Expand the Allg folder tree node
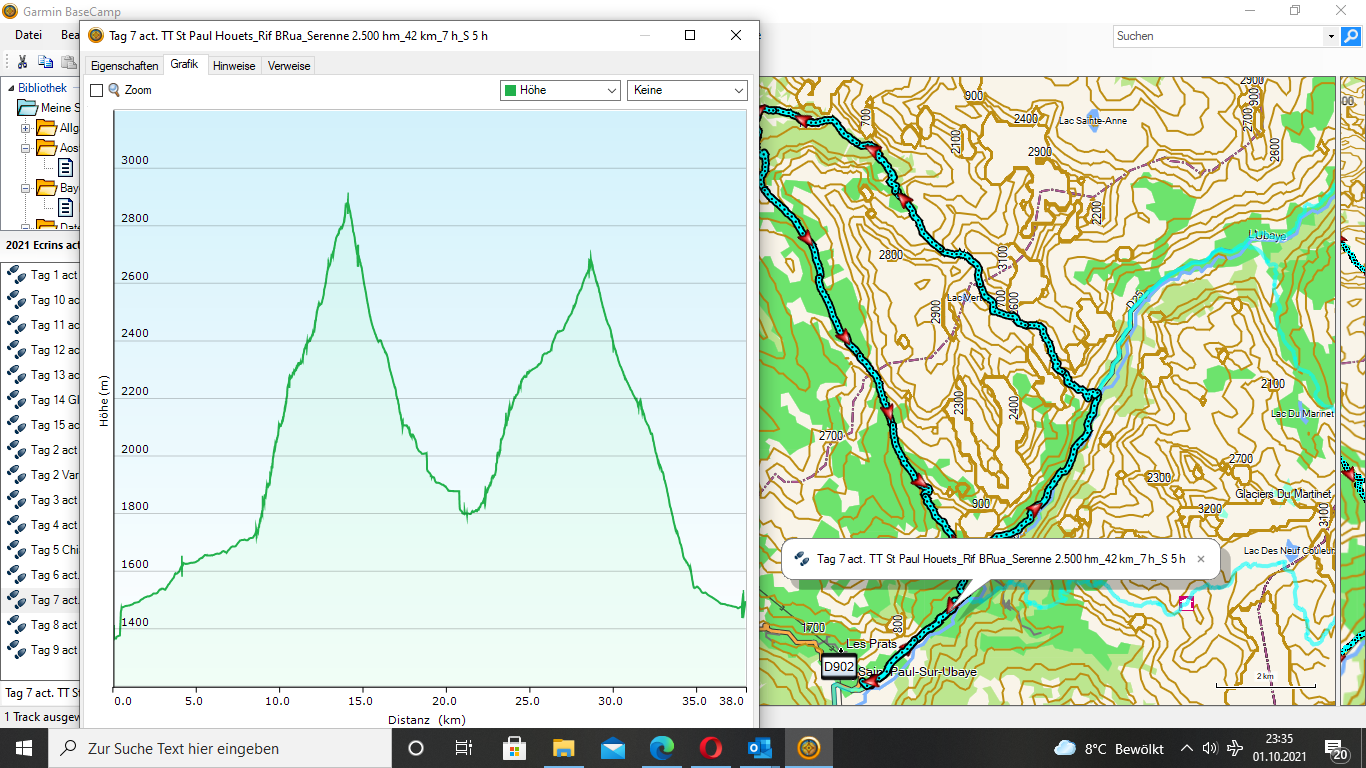Image resolution: width=1366 pixels, height=768 pixels. click(x=26, y=128)
